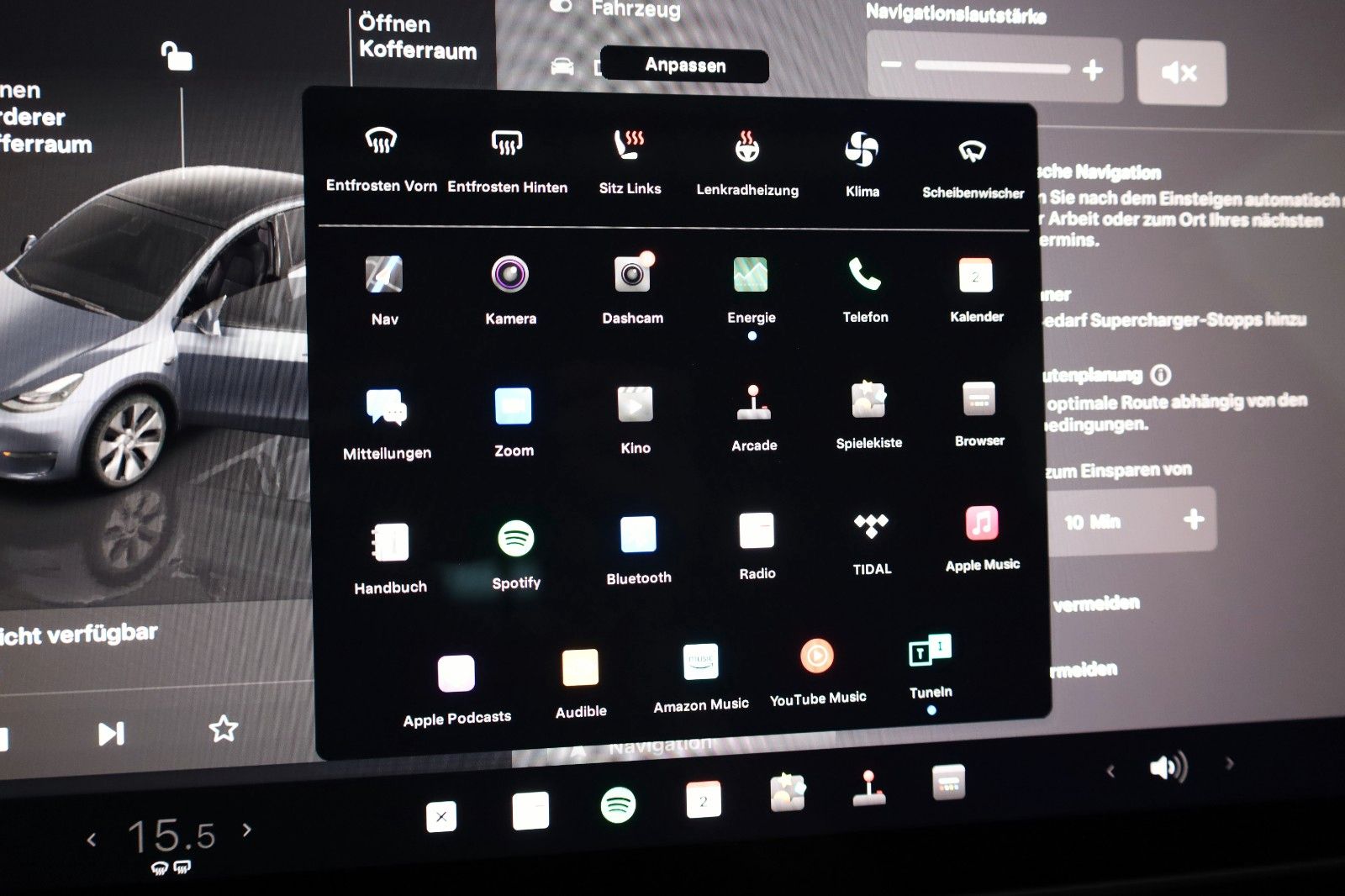Raise temperature with right arrow beside 15.5
The width and height of the screenshot is (1345, 896).
246,830
